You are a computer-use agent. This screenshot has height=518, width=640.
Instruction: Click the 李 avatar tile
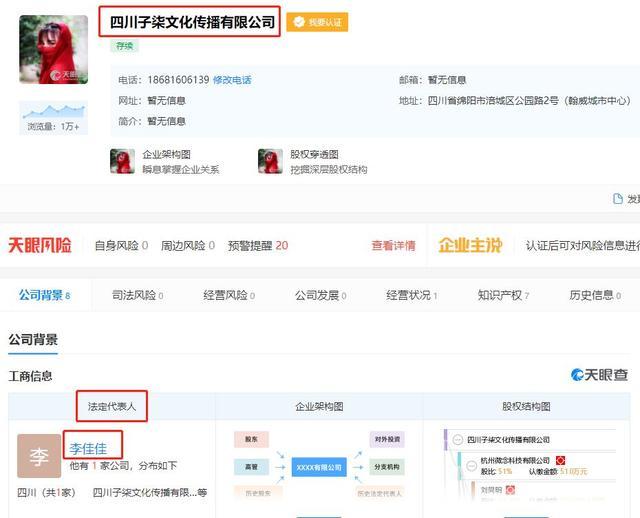point(39,456)
